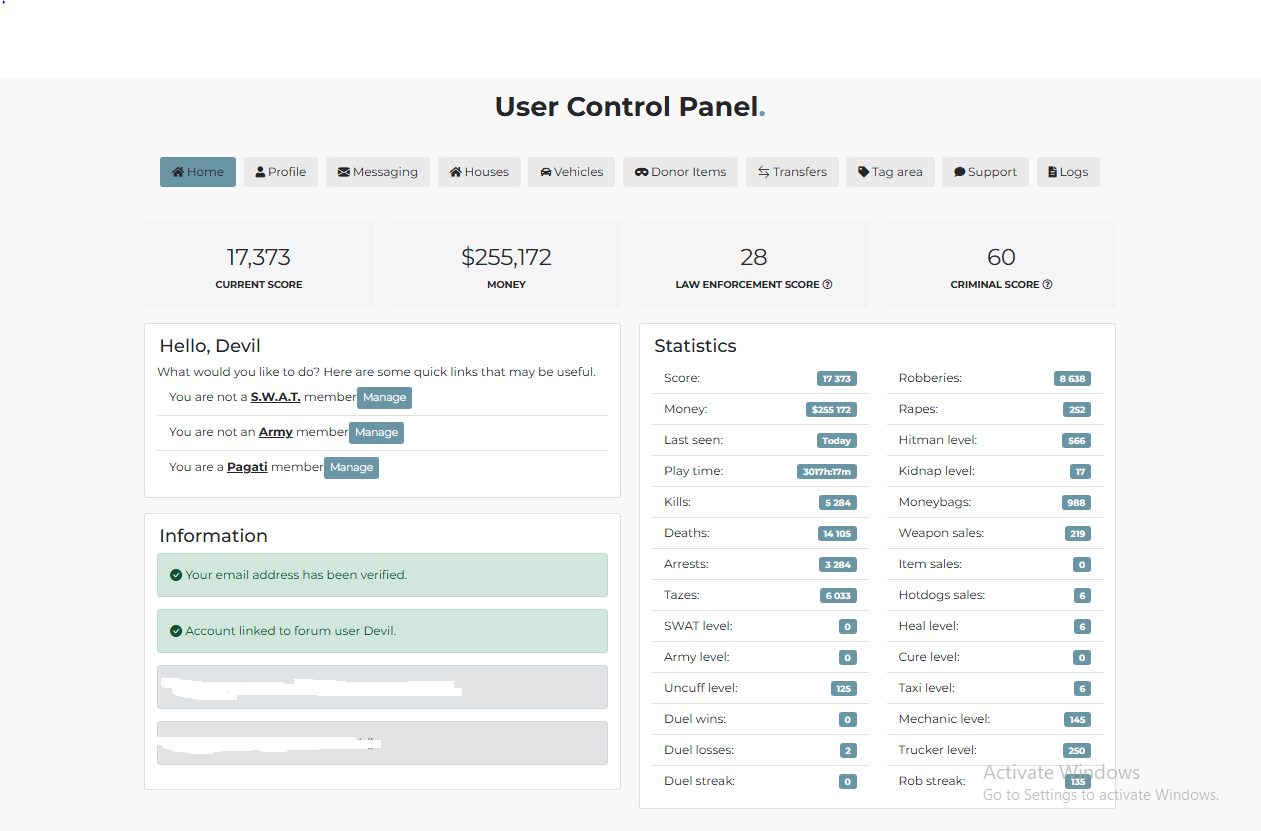The width and height of the screenshot is (1261, 831).
Task: Click the Criminal Score question mark icon
Action: (x=1047, y=285)
